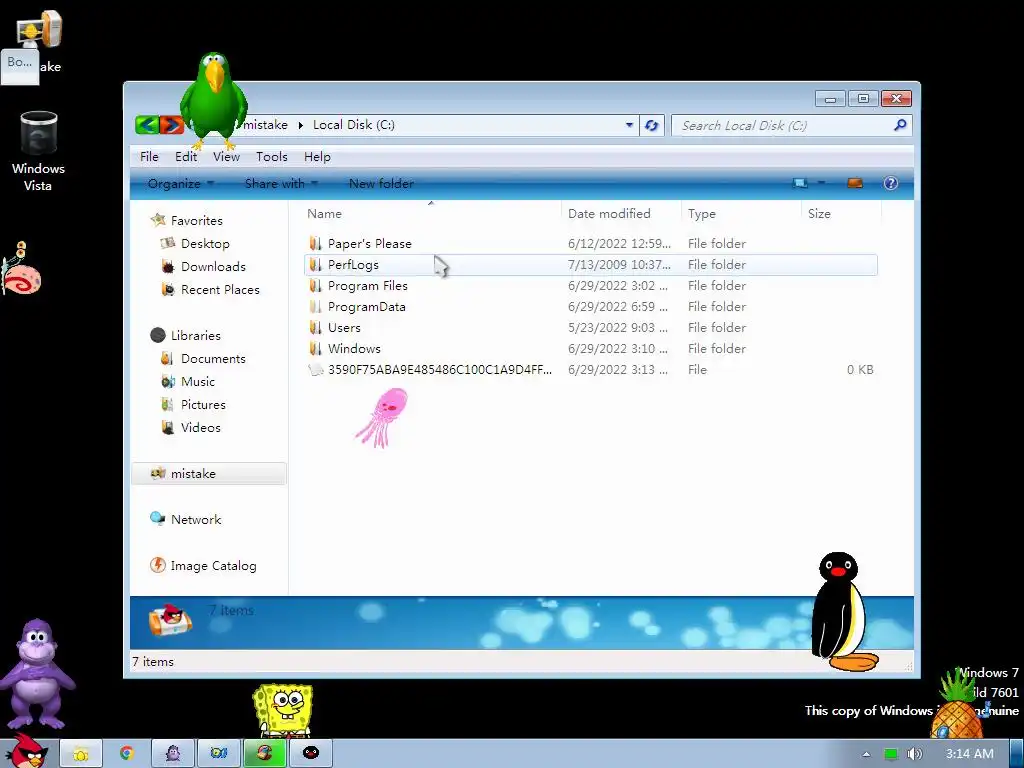Open the View menu

(226, 157)
